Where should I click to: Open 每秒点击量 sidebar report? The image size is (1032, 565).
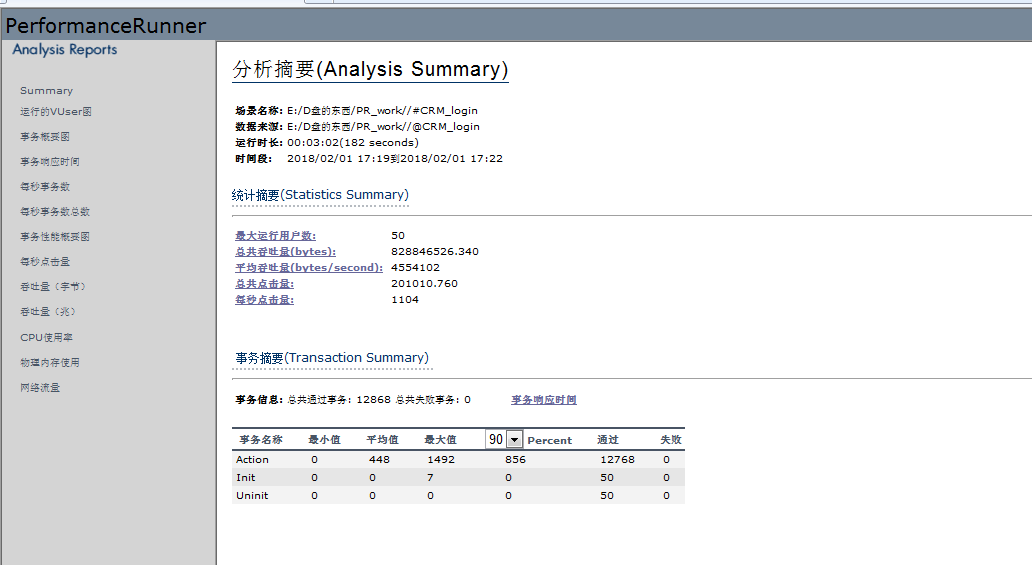coord(45,262)
